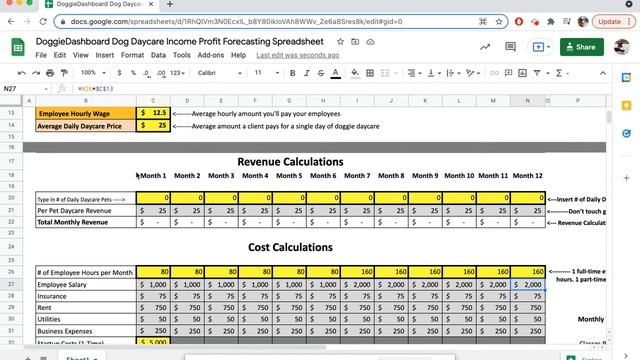
Task: Open the Google Sheets home icon
Action: click(18, 47)
